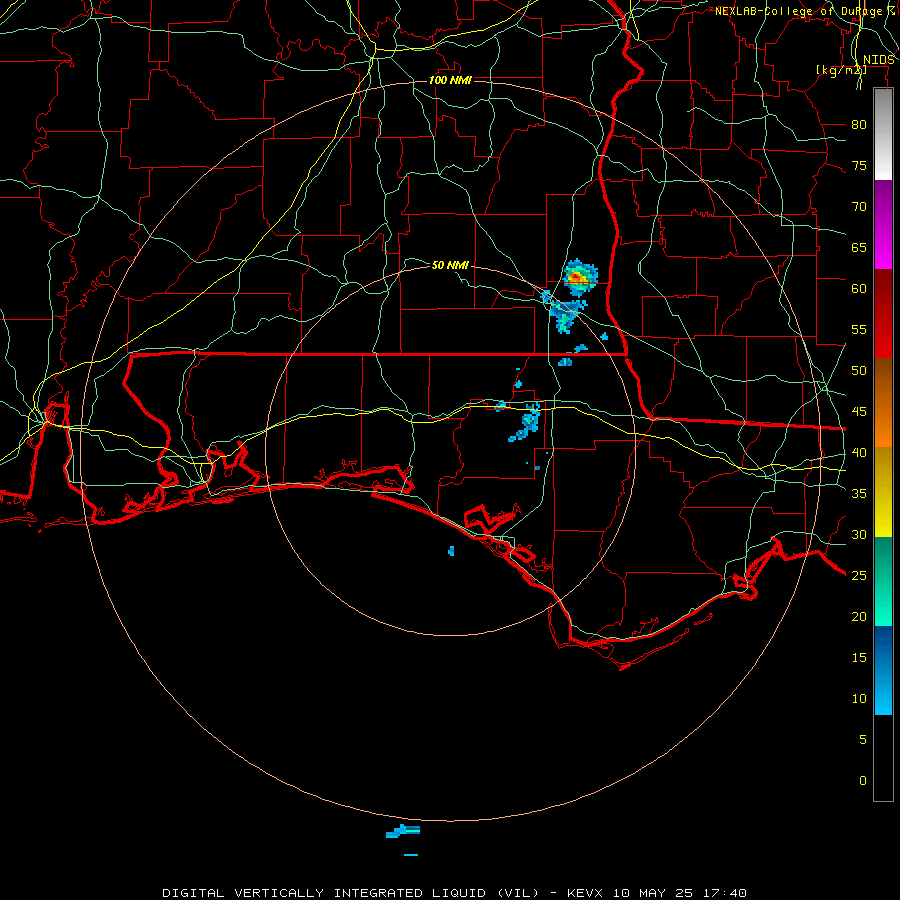The width and height of the screenshot is (900, 900).
Task: Select the magenta-purple segment of the color bar
Action: tap(883, 225)
